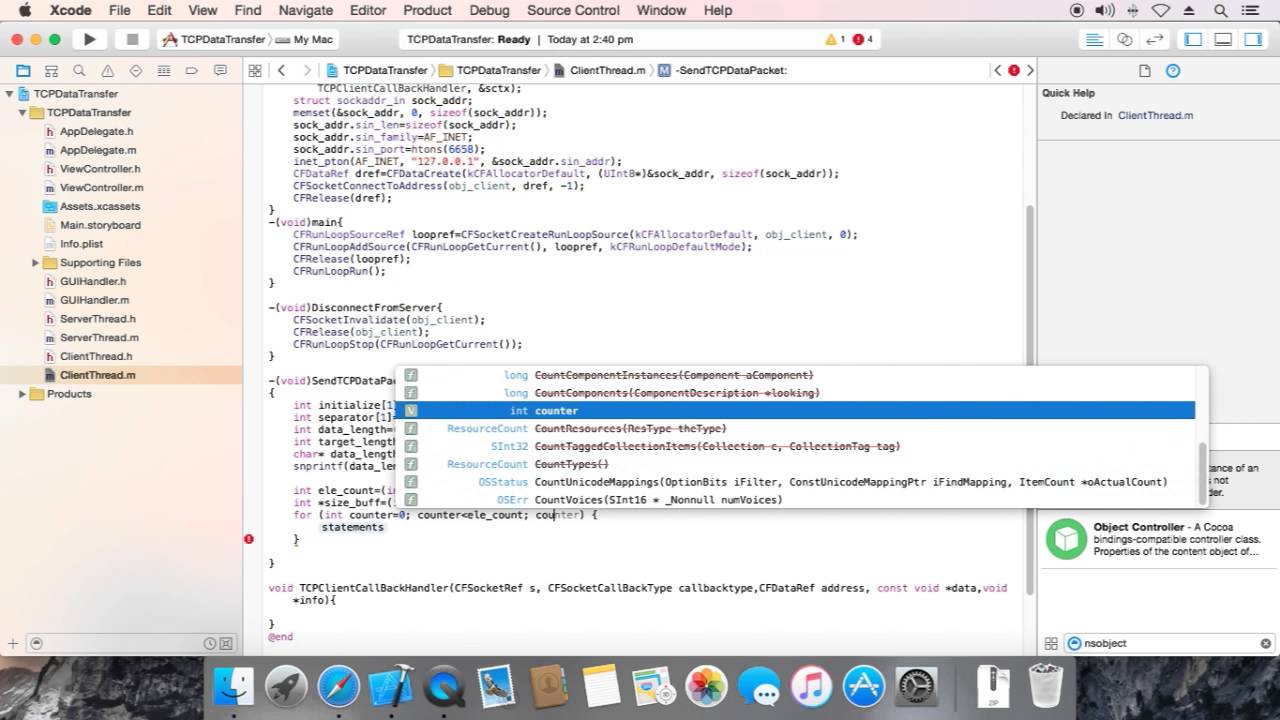Open the Source Control menu

tap(573, 10)
